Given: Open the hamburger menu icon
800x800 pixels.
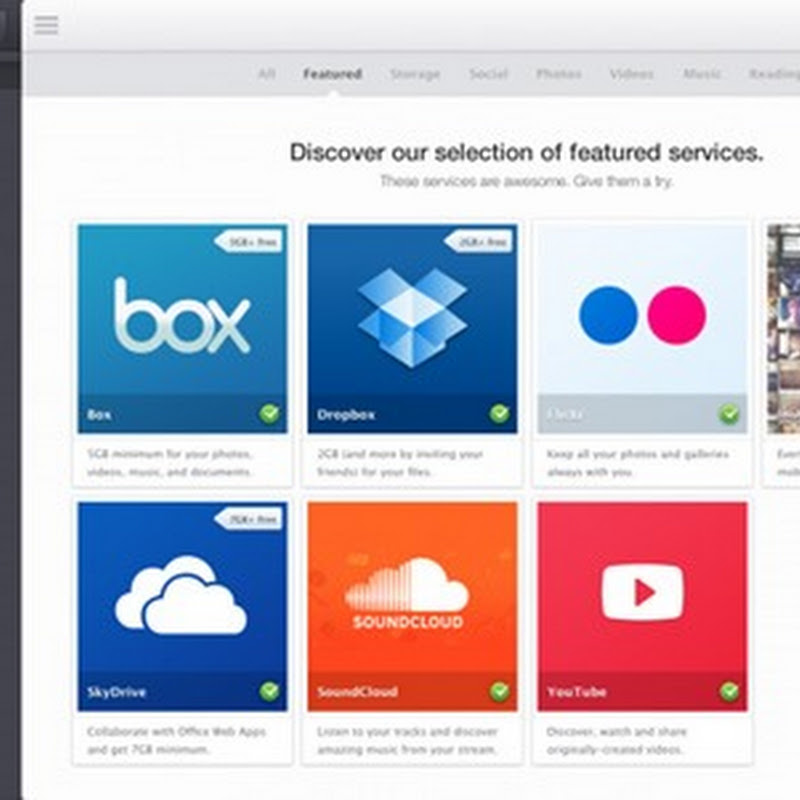Looking at the screenshot, I should (x=46, y=24).
